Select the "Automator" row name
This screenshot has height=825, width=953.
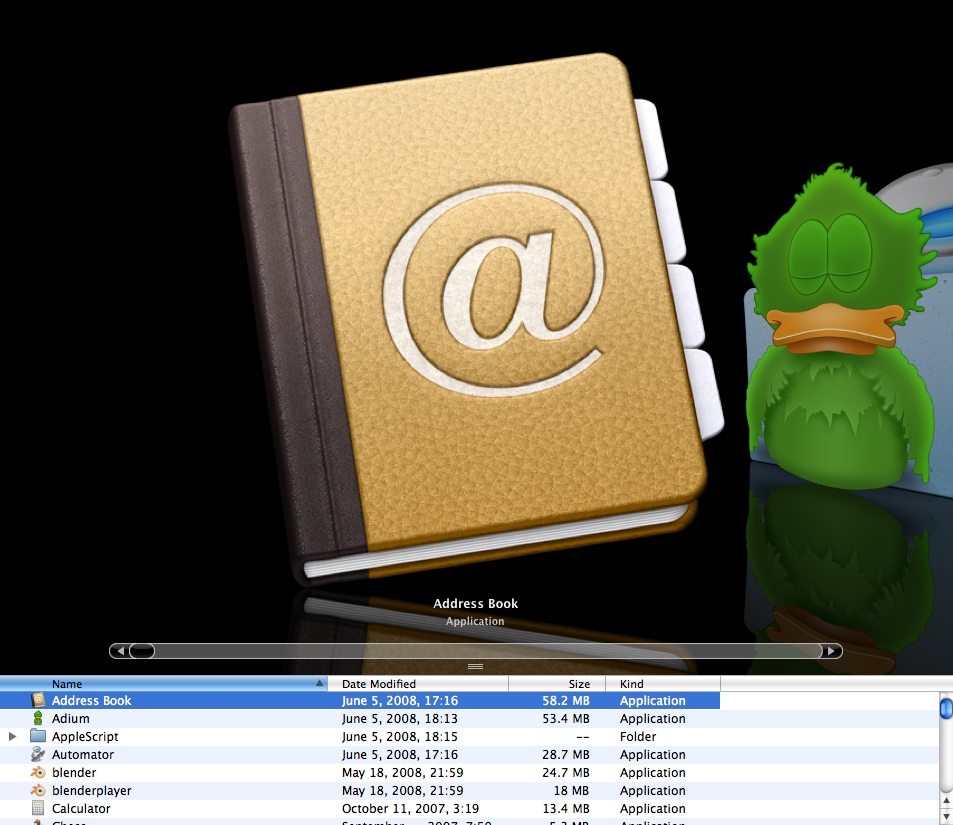click(x=83, y=754)
